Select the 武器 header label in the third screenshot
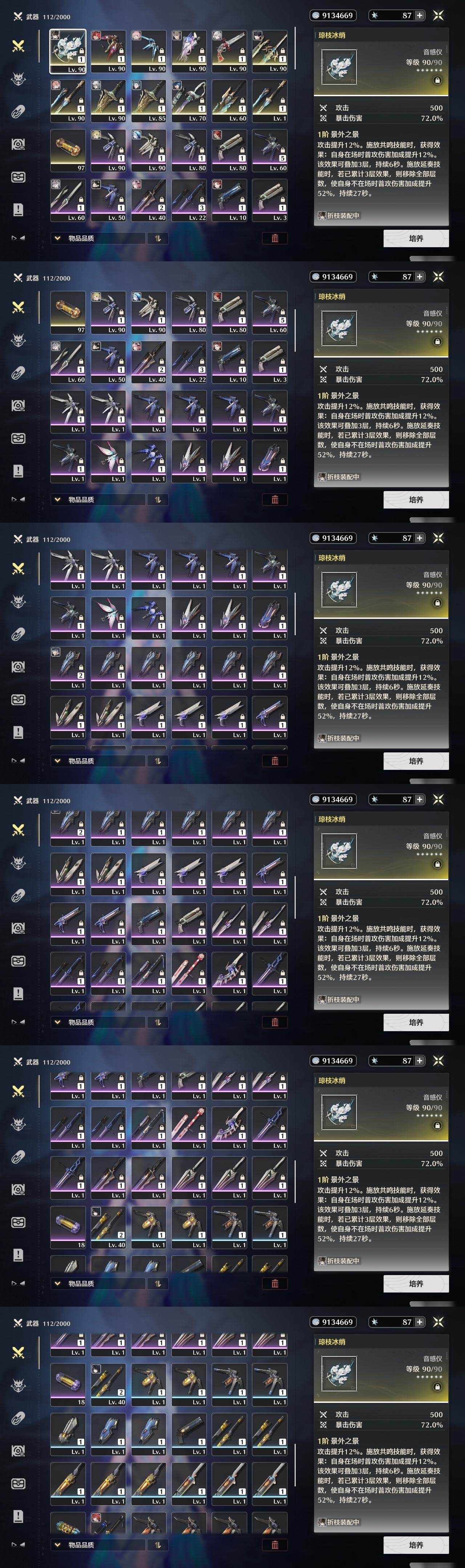 click(32, 539)
